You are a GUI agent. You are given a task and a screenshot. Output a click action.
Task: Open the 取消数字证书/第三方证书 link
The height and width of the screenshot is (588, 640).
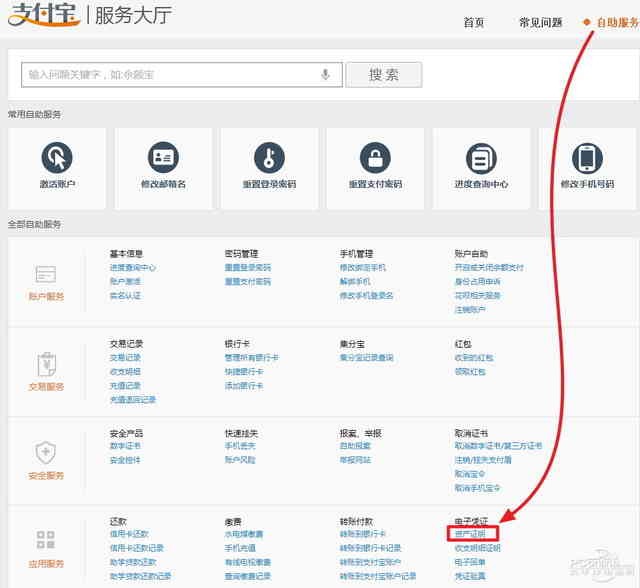click(498, 446)
